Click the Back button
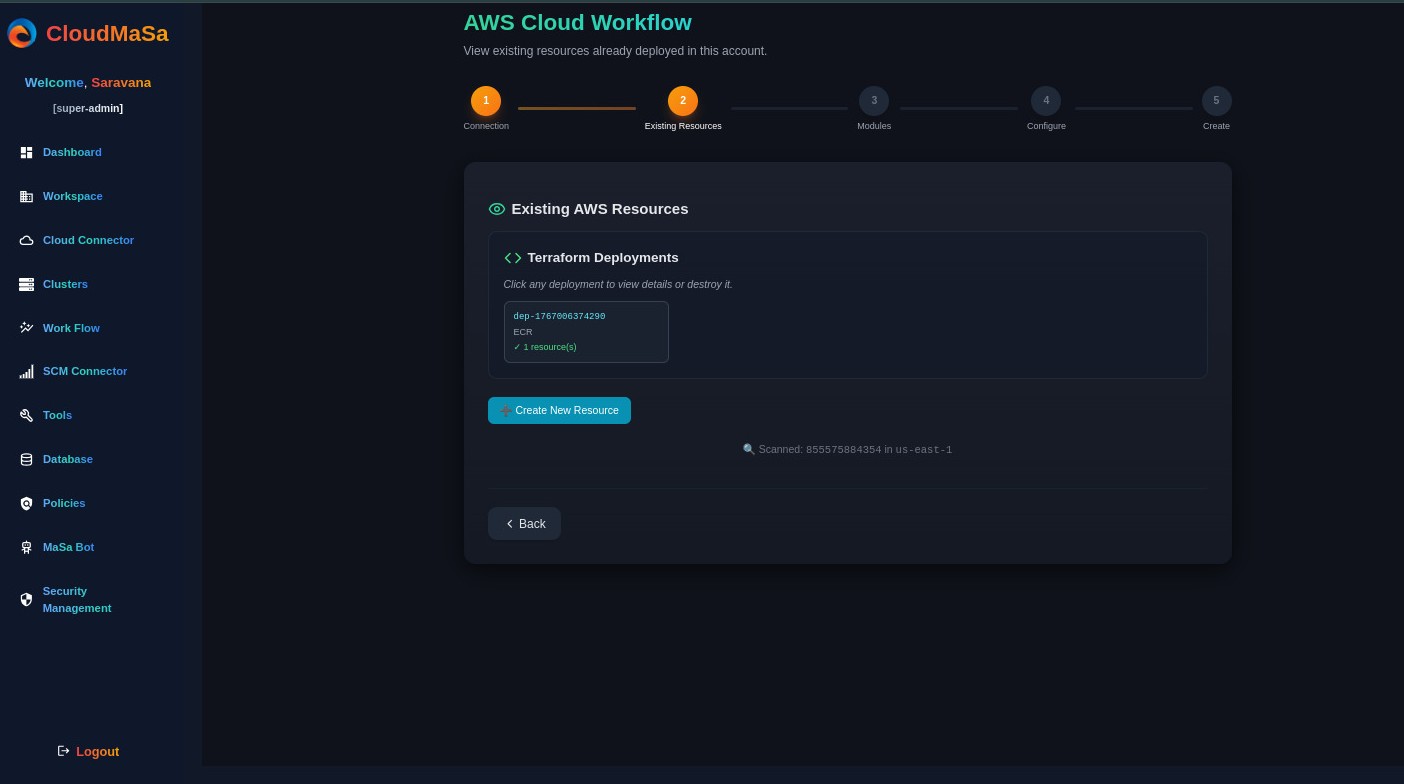Image resolution: width=1404 pixels, height=784 pixels. [x=524, y=524]
